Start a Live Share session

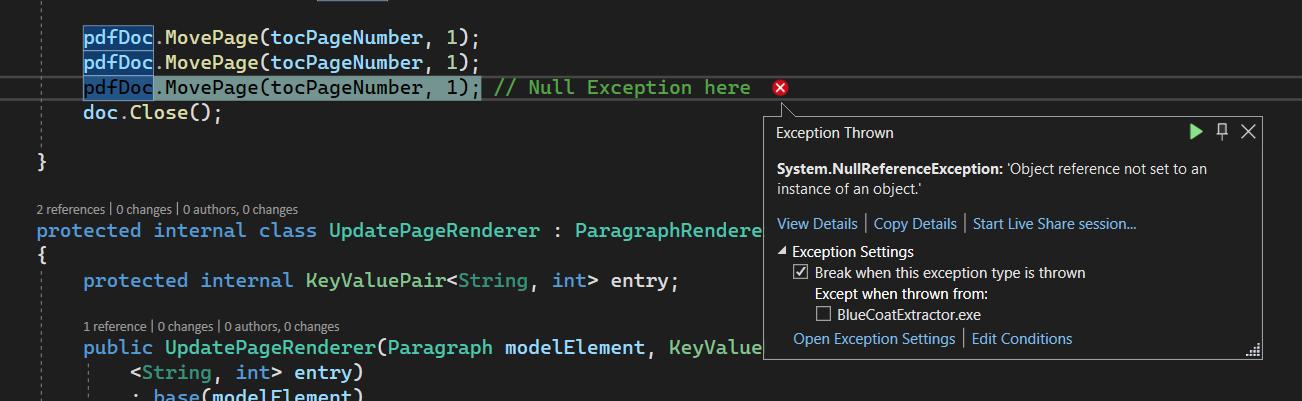(1054, 224)
